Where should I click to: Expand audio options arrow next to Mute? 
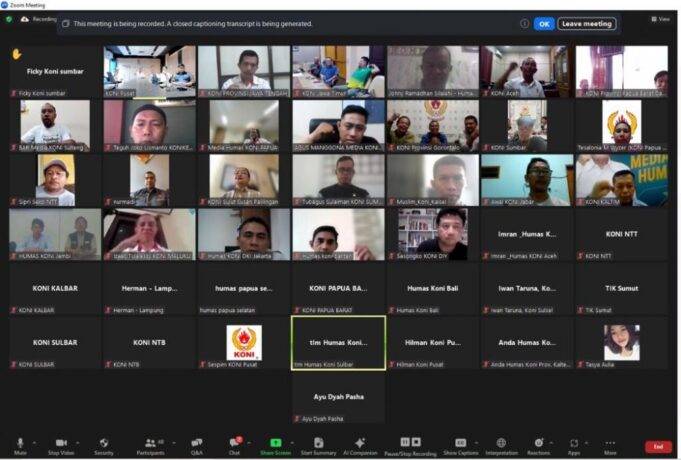tap(34, 443)
